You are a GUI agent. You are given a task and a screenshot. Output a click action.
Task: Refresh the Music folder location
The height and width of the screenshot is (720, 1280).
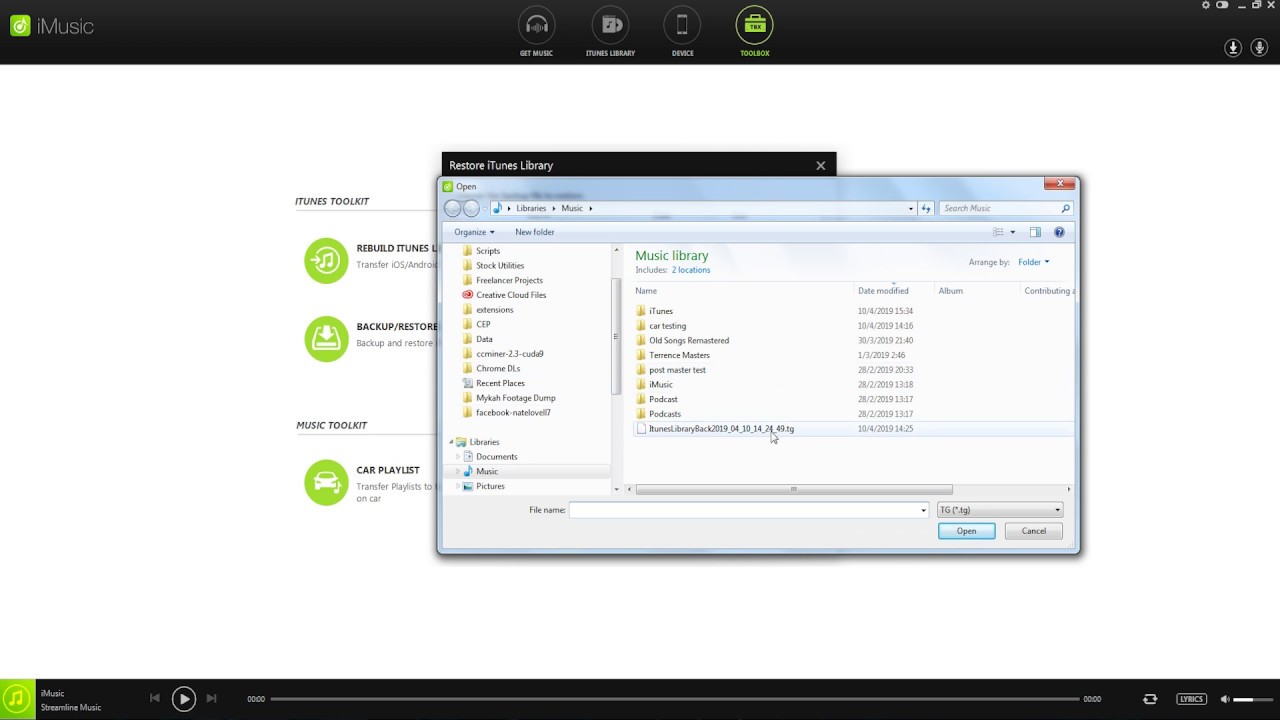pyautogui.click(x=927, y=208)
